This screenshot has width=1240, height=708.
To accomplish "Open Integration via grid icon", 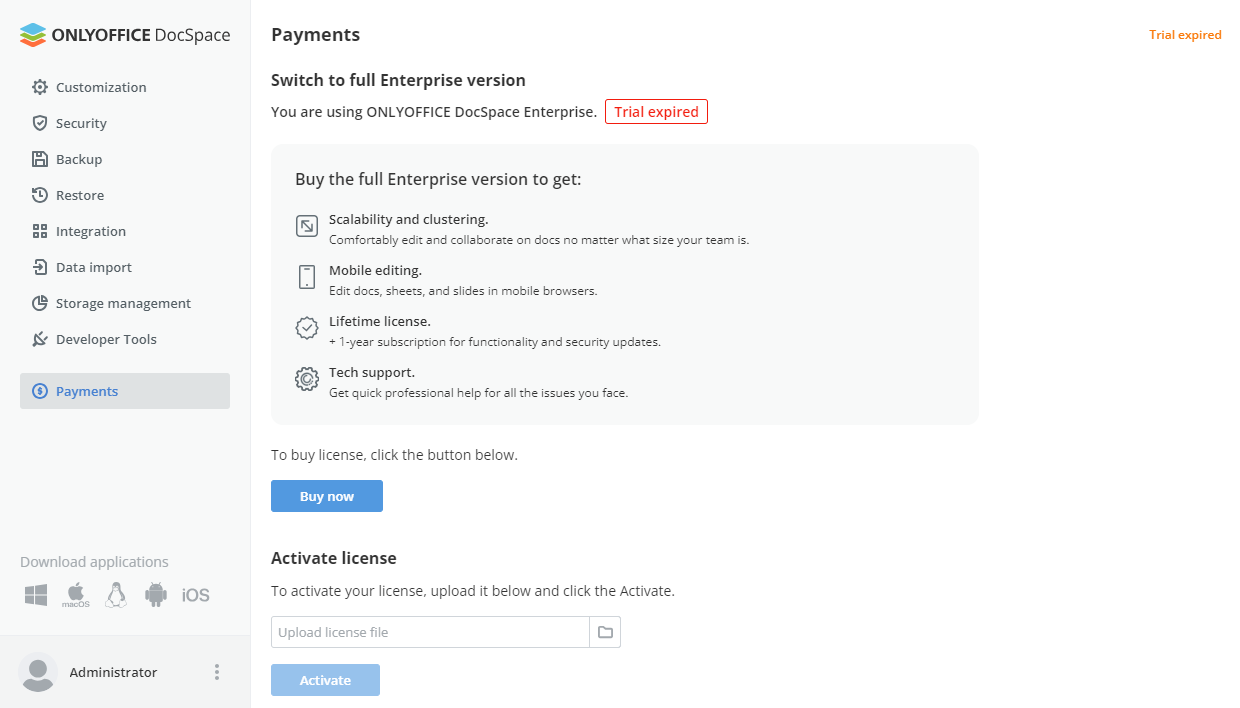I will pos(40,231).
